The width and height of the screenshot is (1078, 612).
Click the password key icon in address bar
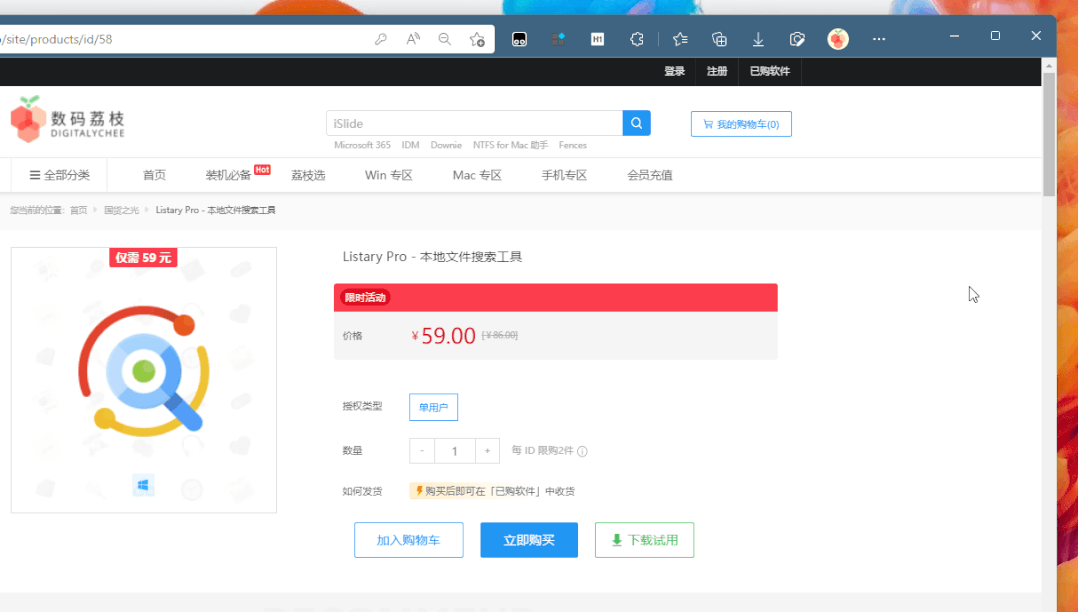pyautogui.click(x=380, y=39)
